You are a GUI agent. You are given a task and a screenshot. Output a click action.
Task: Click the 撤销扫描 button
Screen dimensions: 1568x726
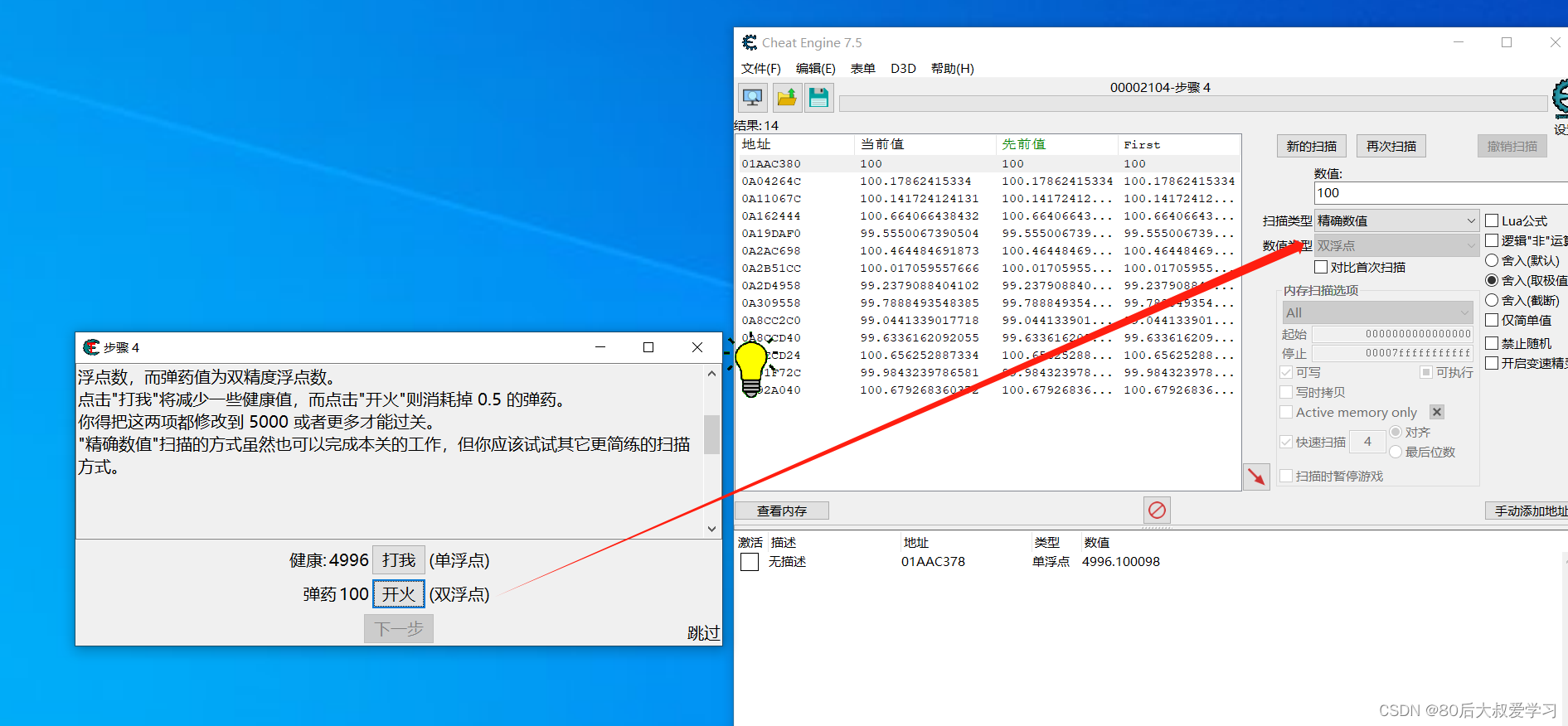1512,146
